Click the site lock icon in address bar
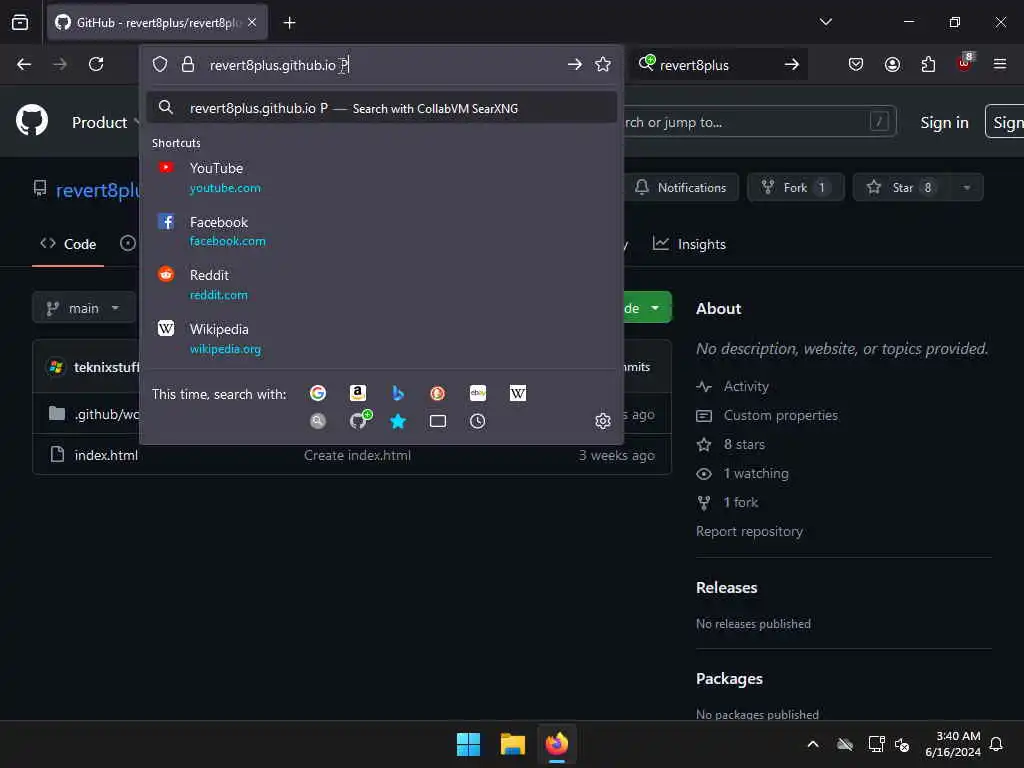This screenshot has height=768, width=1024. click(x=188, y=64)
